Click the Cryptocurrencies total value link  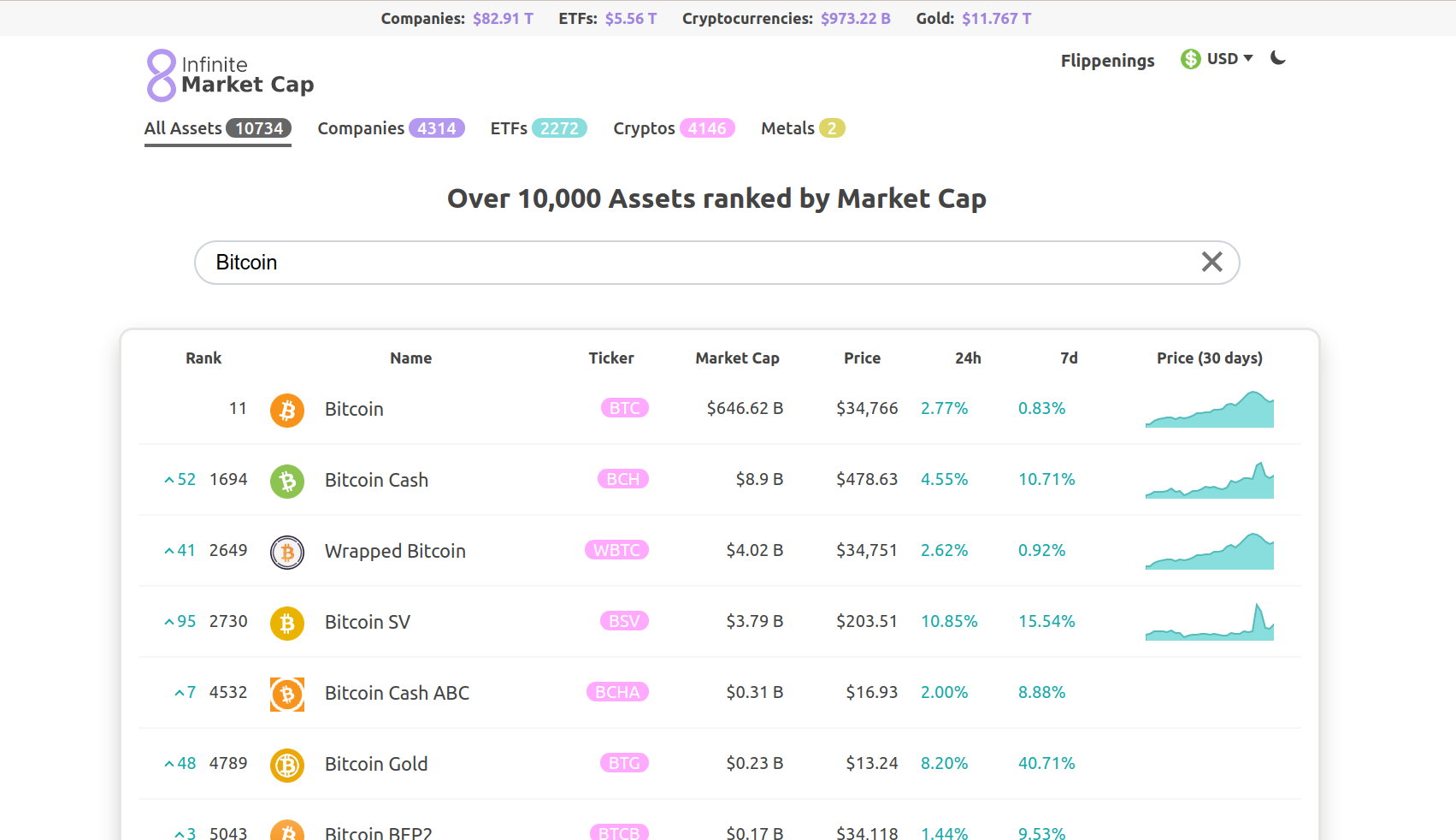coord(855,18)
